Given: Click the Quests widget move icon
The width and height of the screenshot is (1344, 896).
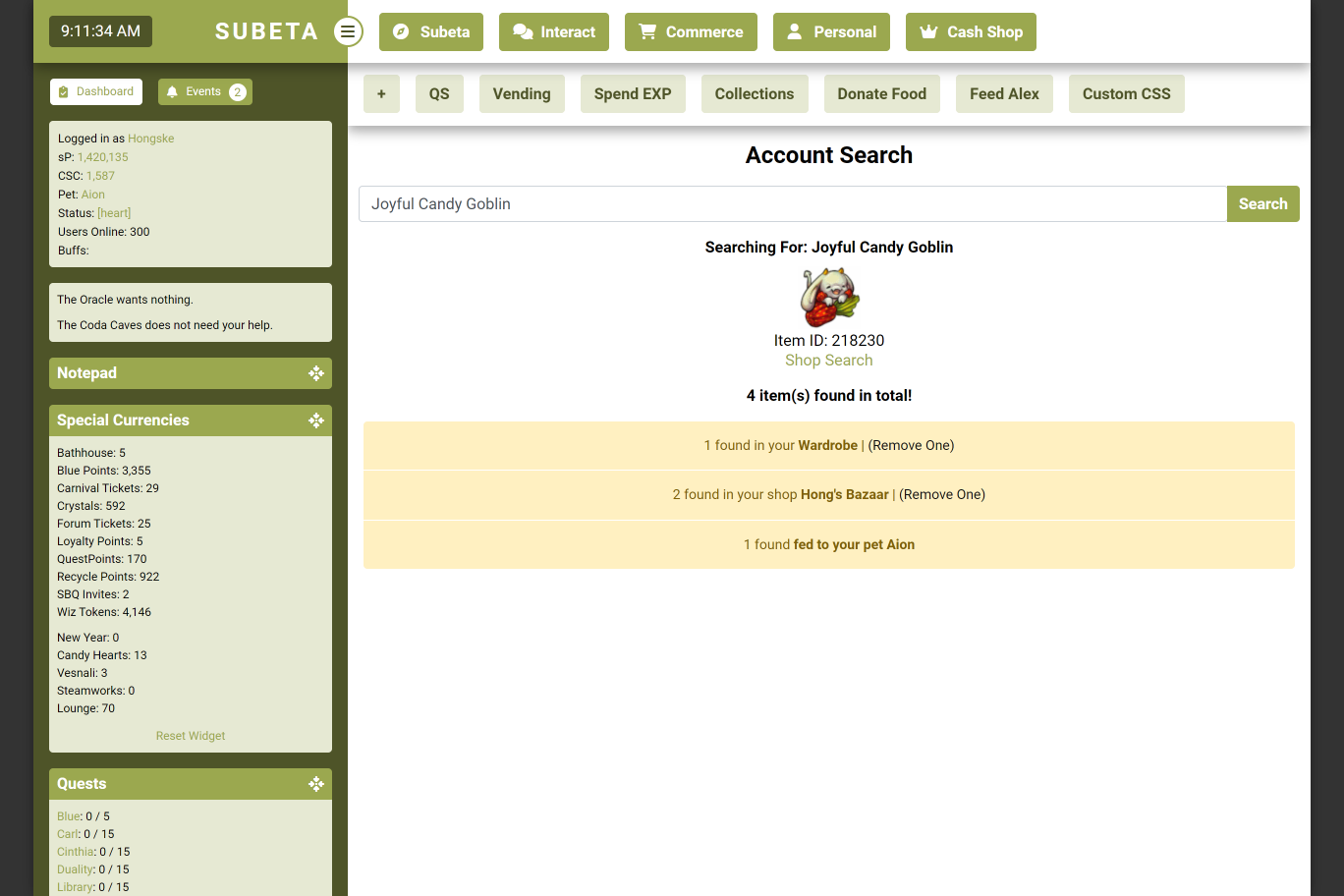Looking at the screenshot, I should [316, 784].
